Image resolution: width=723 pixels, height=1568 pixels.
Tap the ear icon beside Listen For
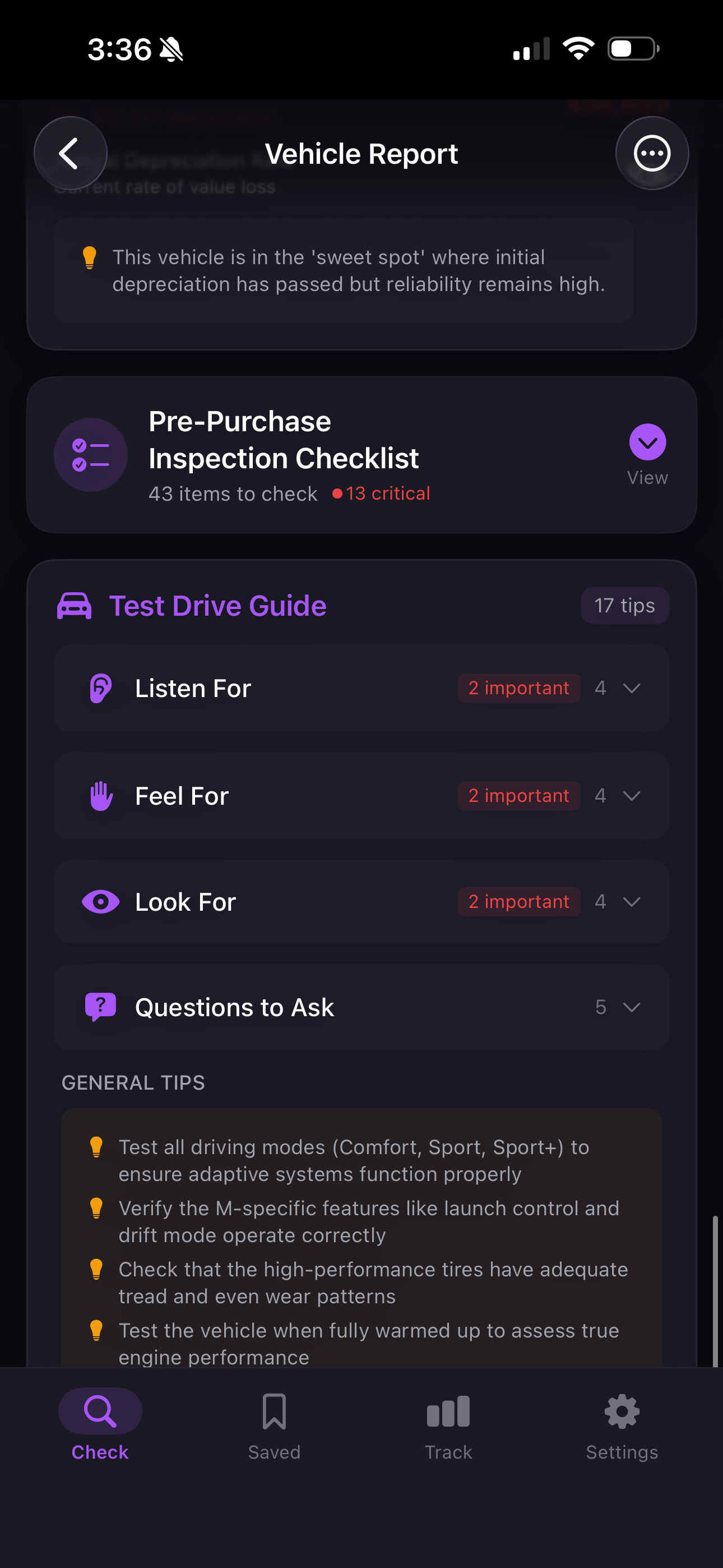tap(100, 688)
